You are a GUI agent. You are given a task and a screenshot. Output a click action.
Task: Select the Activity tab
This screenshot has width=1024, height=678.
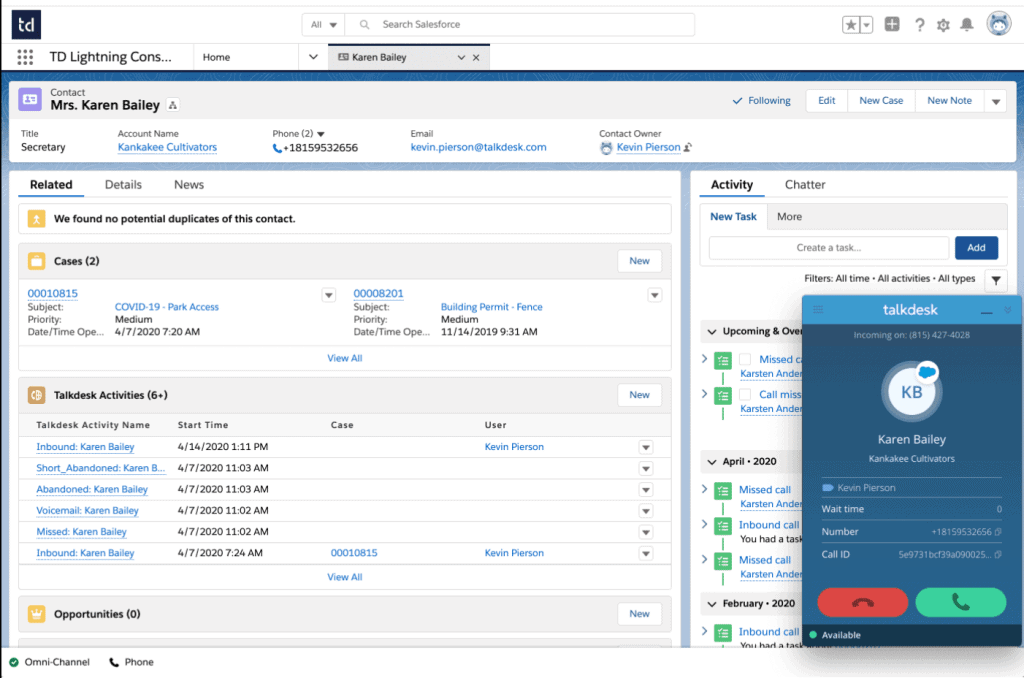pyautogui.click(x=731, y=185)
